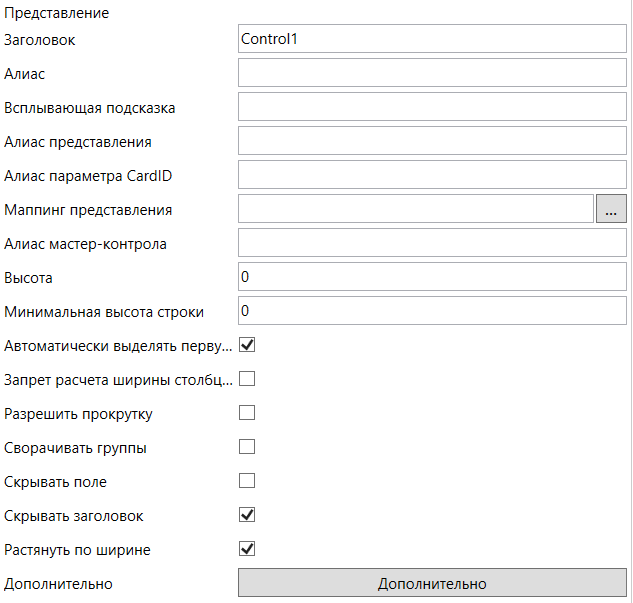Image resolution: width=633 pixels, height=603 pixels.
Task: Uncheck the Скрывать заголовок checkbox
Action: (247, 515)
